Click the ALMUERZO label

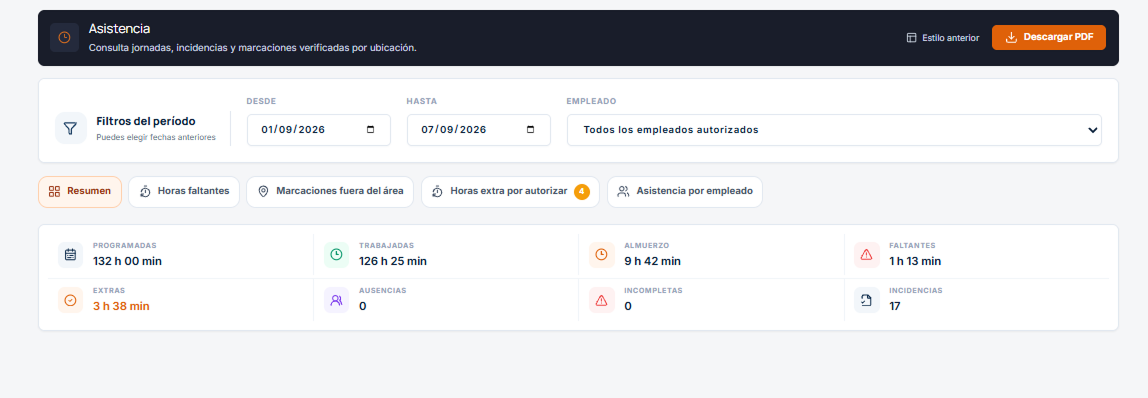click(646, 246)
